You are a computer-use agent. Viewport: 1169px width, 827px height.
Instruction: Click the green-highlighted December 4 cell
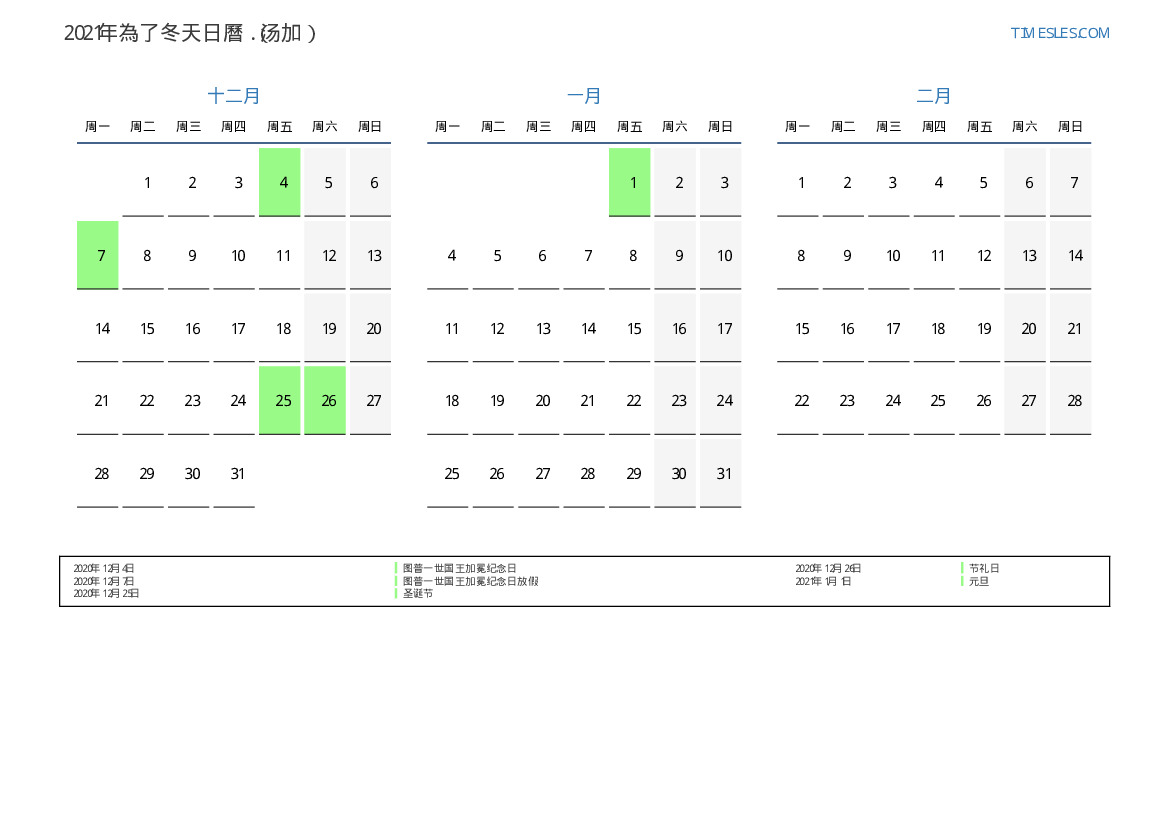280,182
